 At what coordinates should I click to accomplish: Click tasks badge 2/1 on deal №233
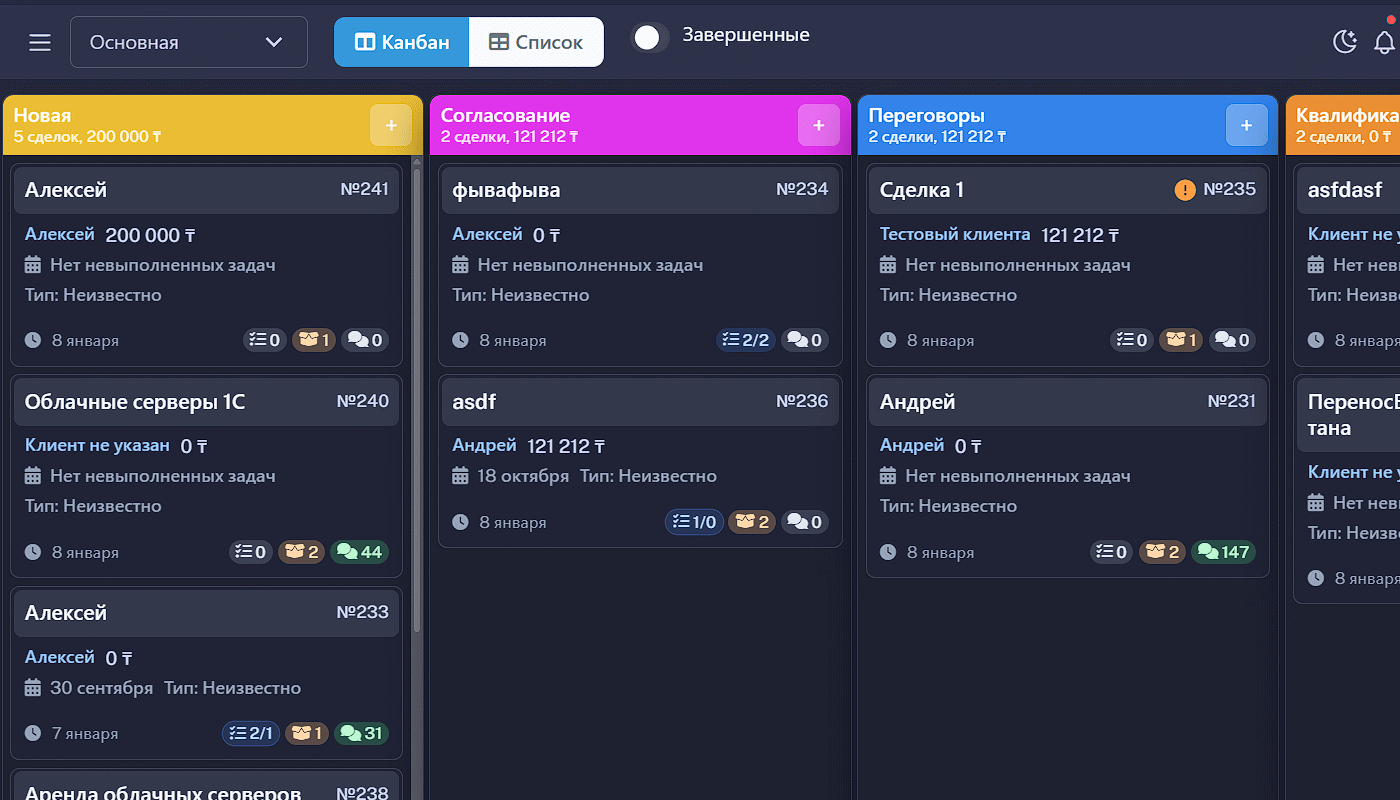tap(251, 734)
